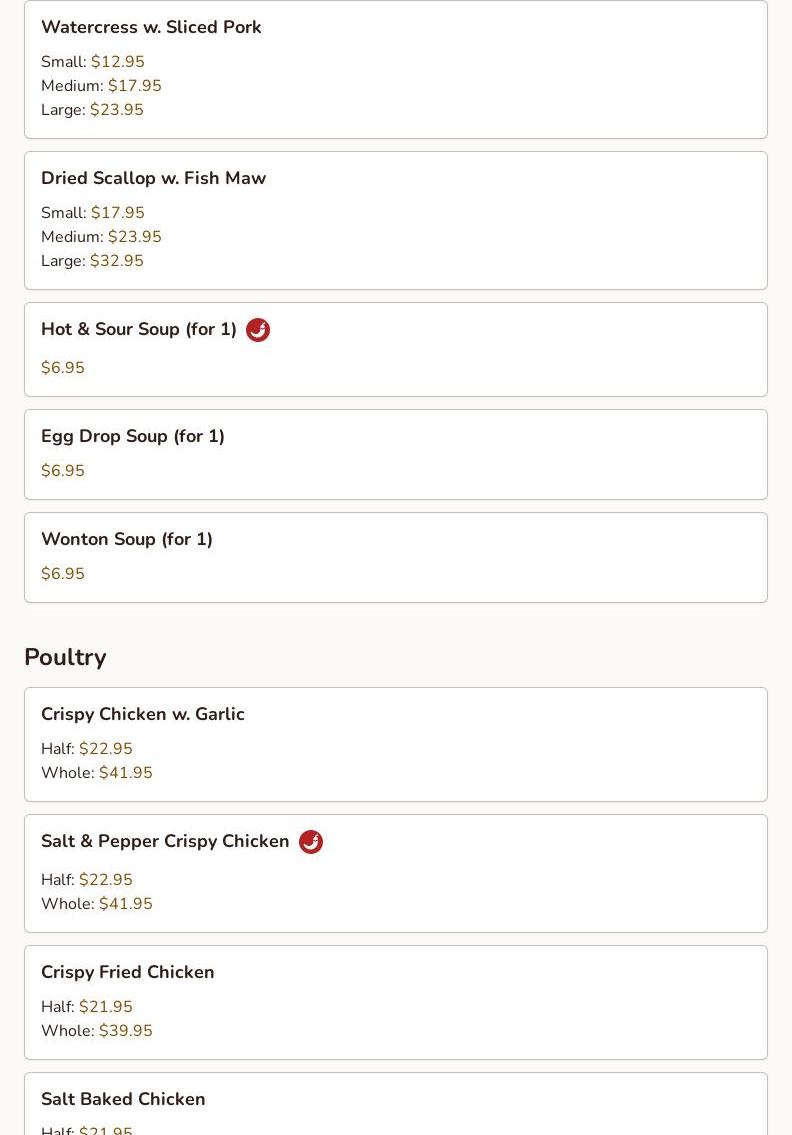Open Crispy Chicken w. Garlic item
Viewport: 792px width, 1135px height.
(x=396, y=744)
